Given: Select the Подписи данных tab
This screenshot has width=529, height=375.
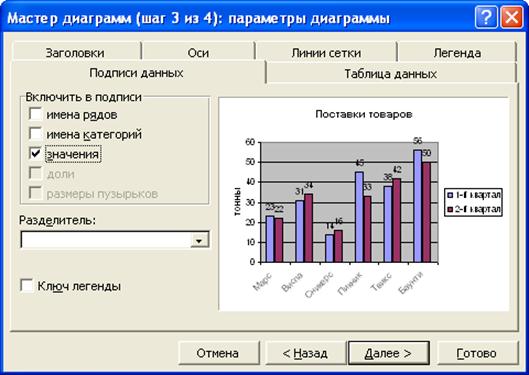Looking at the screenshot, I should [x=136, y=73].
